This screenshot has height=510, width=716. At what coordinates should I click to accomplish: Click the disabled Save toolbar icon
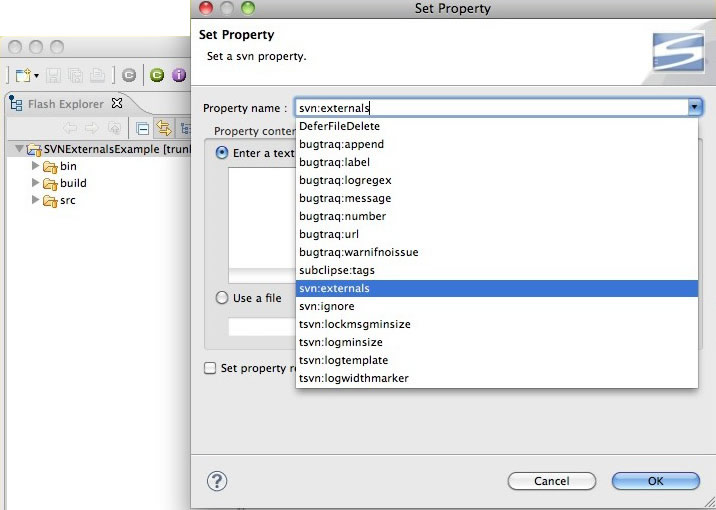[x=53, y=75]
